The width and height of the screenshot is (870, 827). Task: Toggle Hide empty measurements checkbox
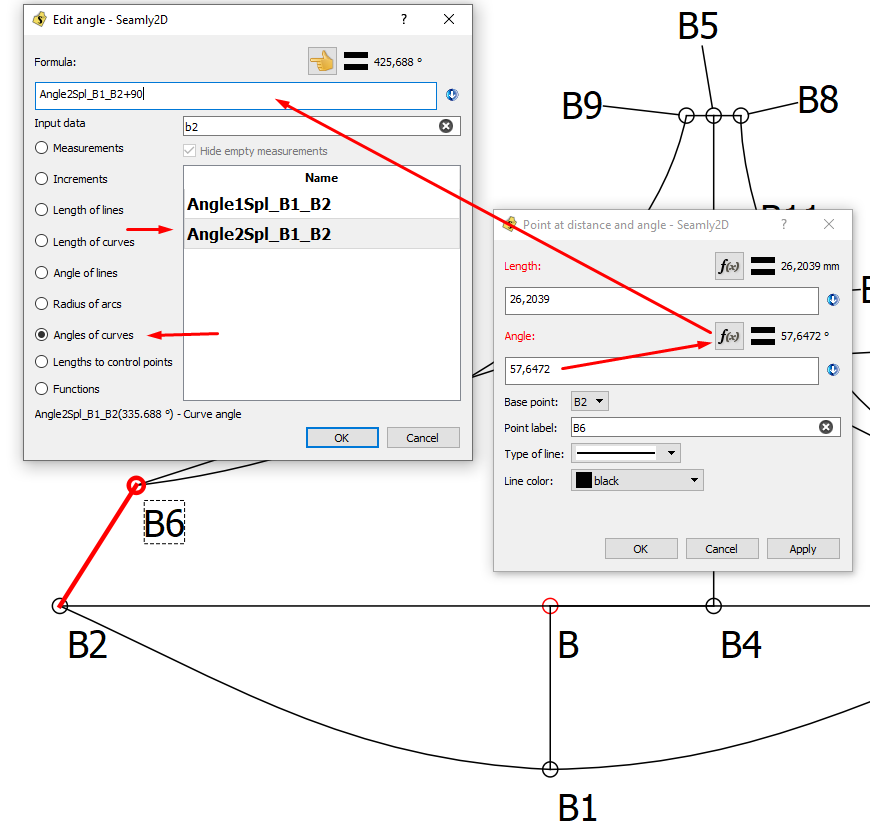point(191,151)
